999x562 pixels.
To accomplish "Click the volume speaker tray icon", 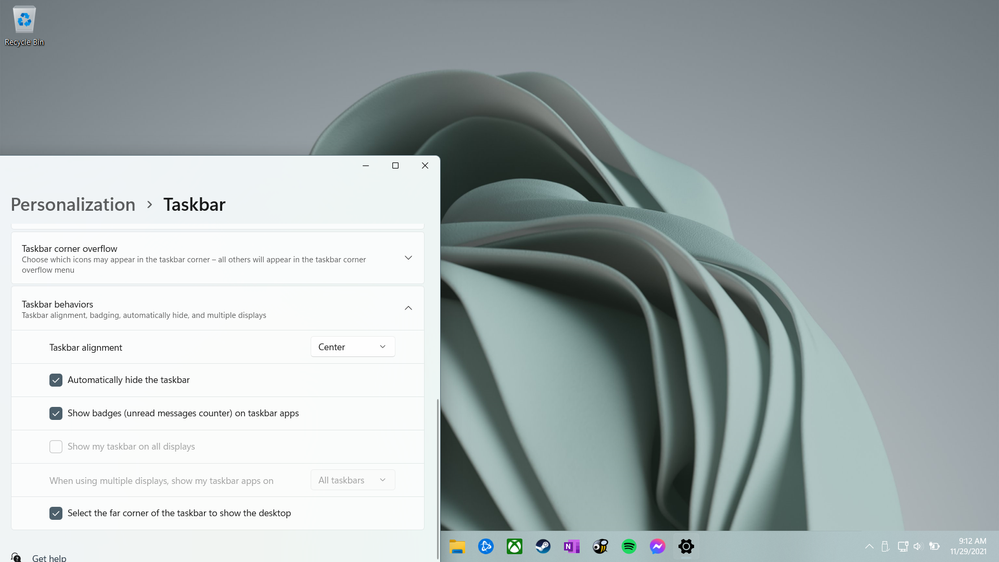I will (917, 547).
